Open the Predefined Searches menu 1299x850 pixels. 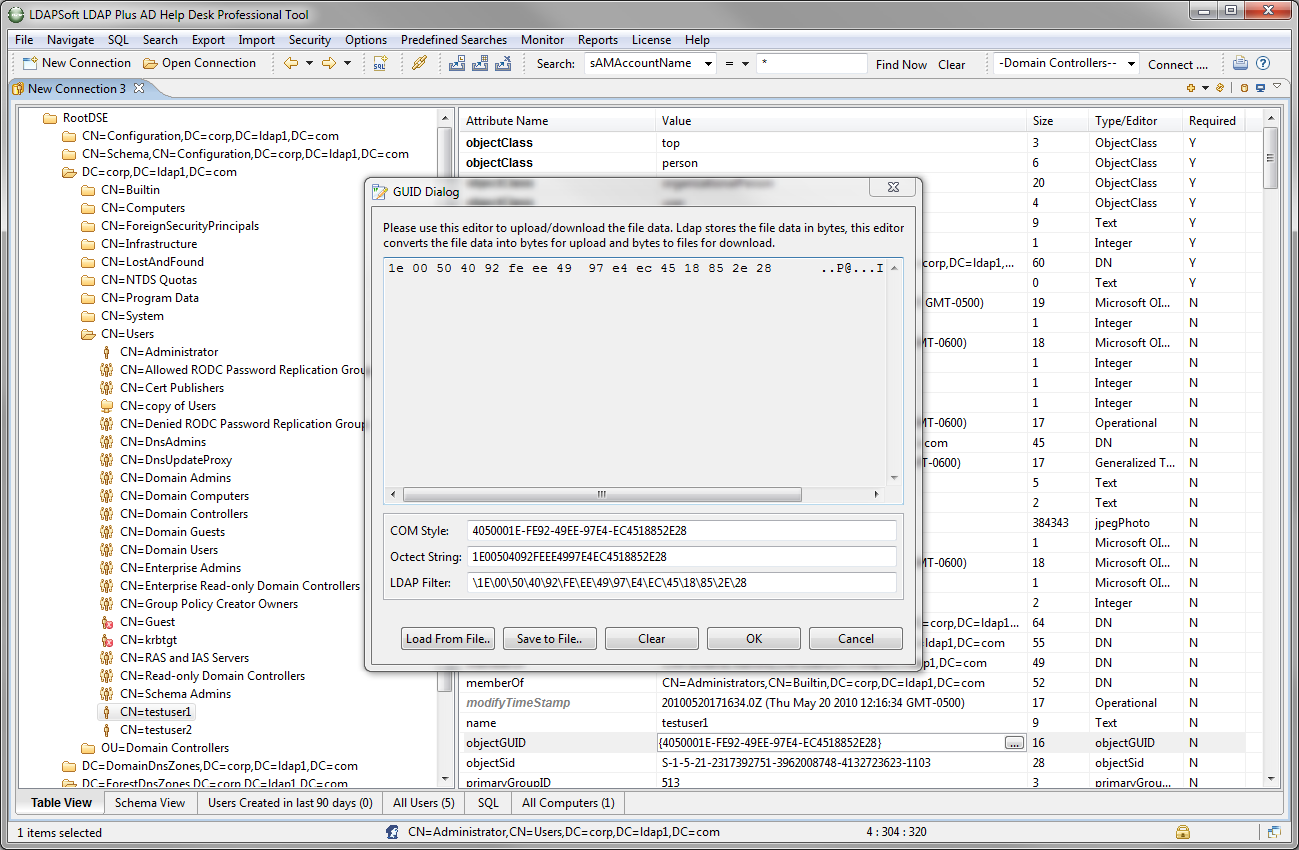click(x=453, y=40)
